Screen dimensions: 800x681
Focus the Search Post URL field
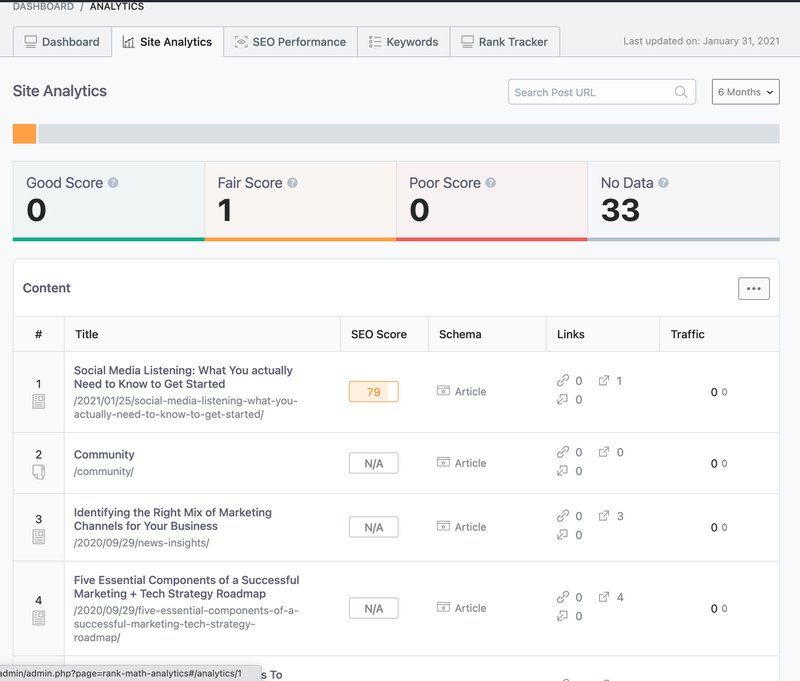(602, 92)
